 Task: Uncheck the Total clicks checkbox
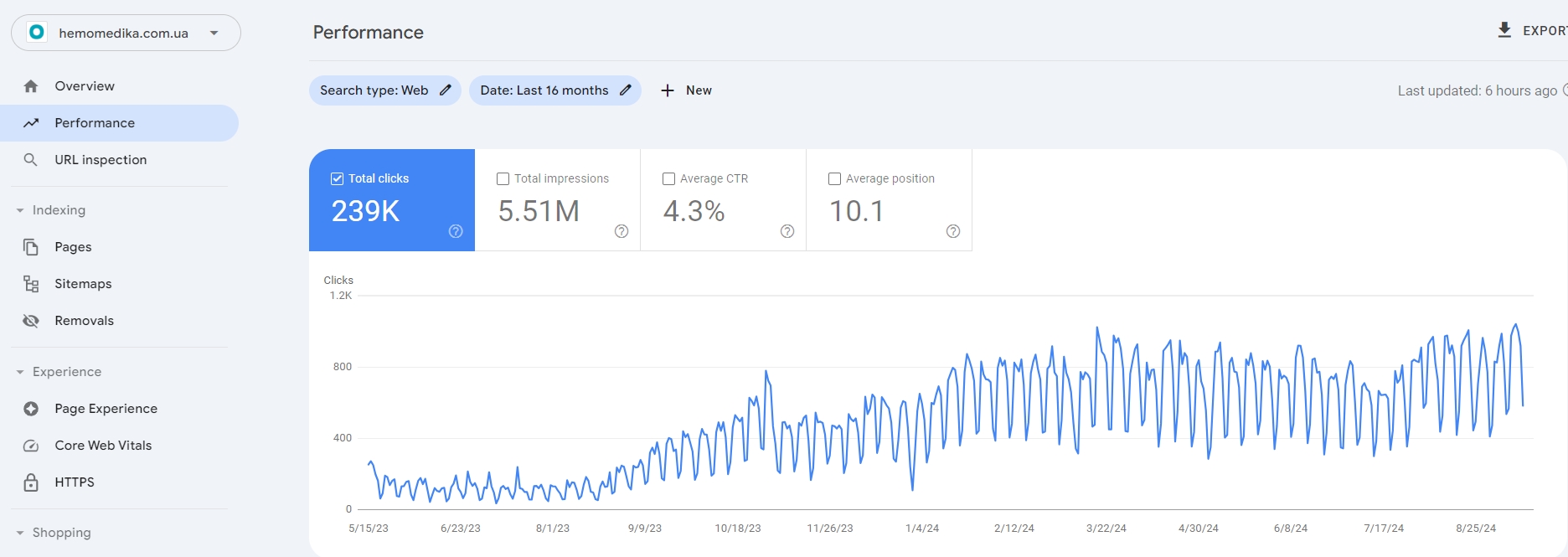tap(337, 178)
